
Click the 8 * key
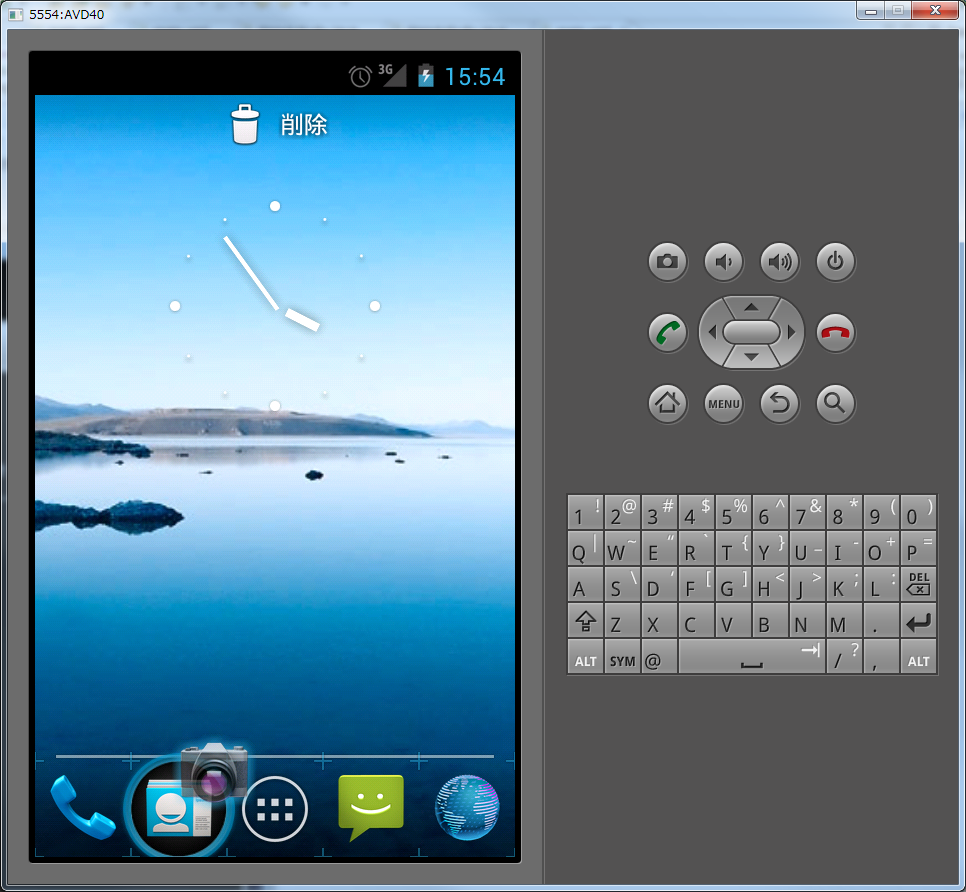[844, 513]
